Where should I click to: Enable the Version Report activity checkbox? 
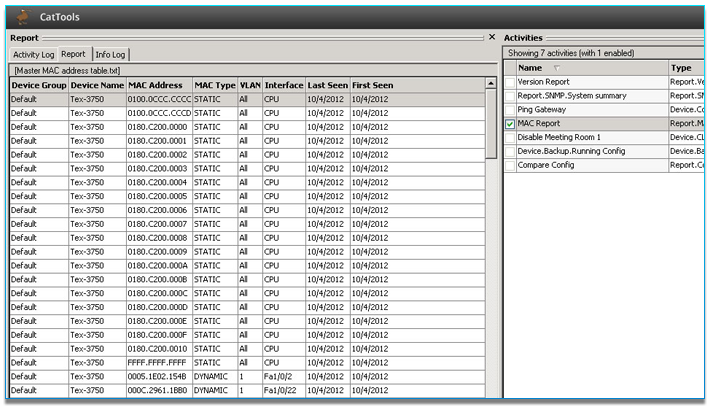coord(510,82)
